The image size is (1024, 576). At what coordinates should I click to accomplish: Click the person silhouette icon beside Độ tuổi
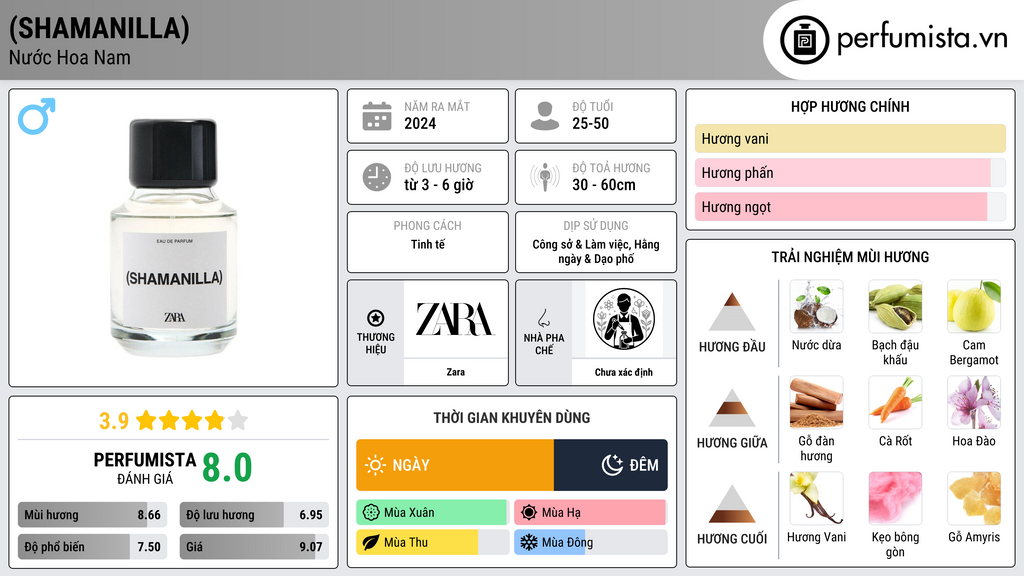545,116
